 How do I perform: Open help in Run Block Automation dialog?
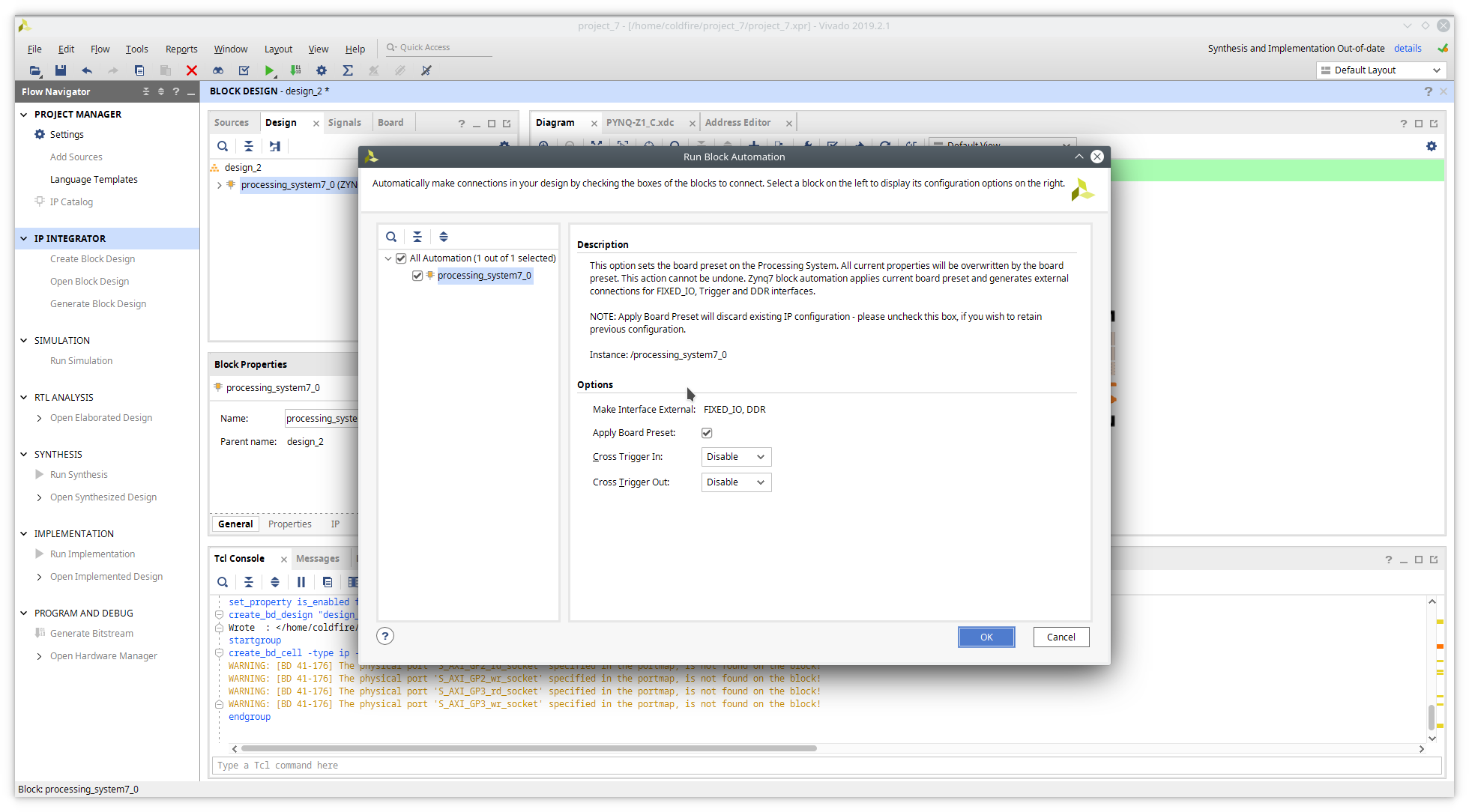point(385,636)
